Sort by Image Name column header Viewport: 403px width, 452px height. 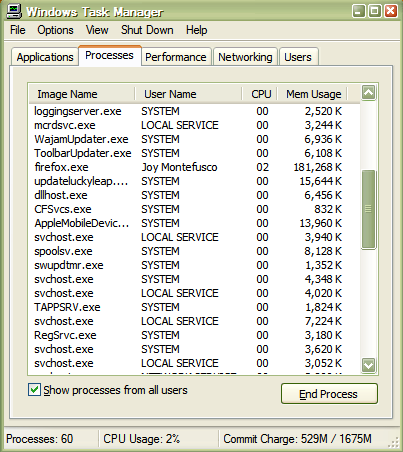tap(82, 94)
